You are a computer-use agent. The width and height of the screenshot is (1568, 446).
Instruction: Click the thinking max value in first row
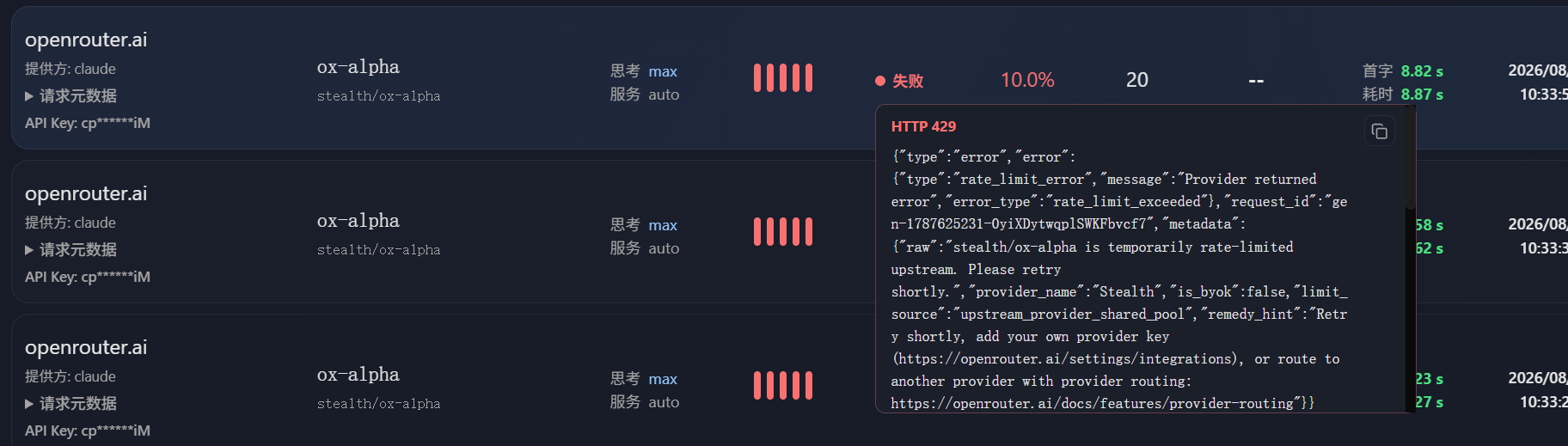pyautogui.click(x=663, y=71)
